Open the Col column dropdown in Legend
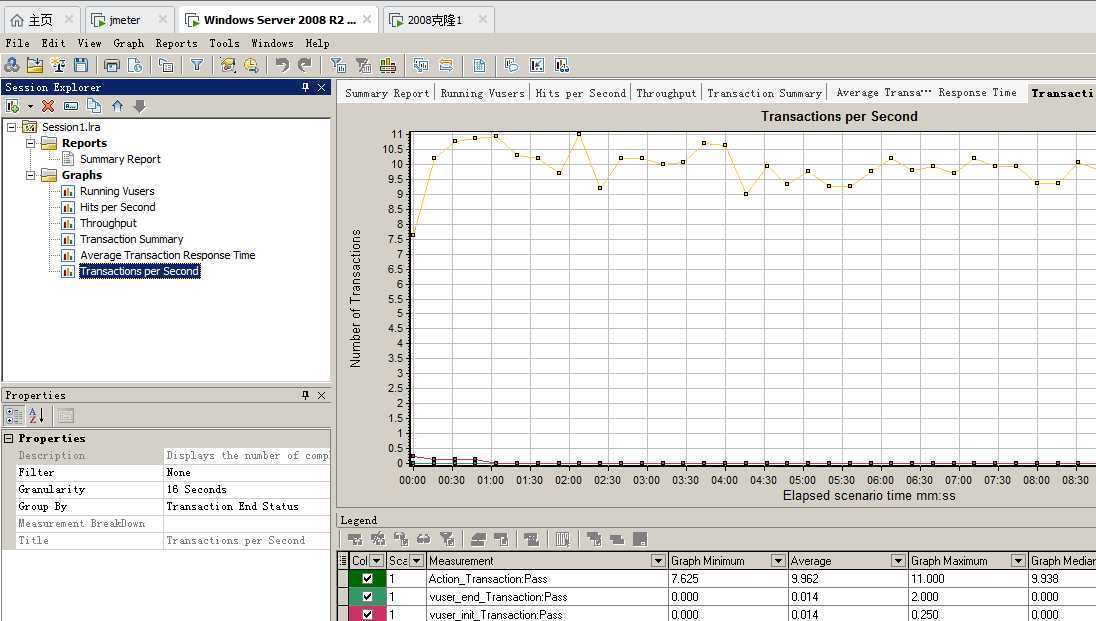1096x621 pixels. [x=377, y=560]
